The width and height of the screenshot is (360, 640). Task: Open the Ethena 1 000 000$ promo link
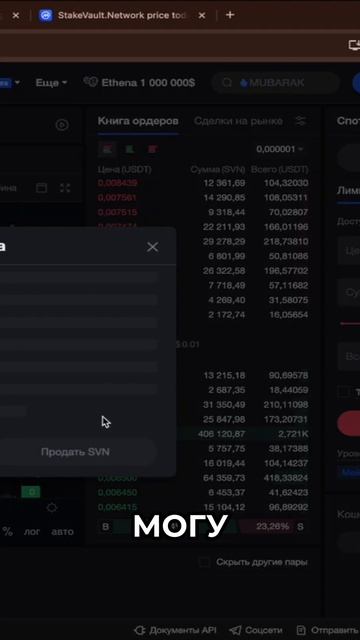click(x=139, y=83)
